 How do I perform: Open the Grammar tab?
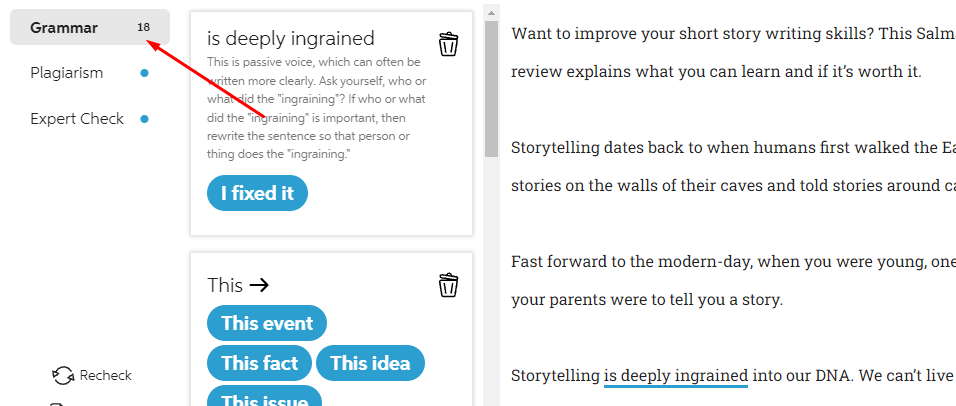pos(65,28)
